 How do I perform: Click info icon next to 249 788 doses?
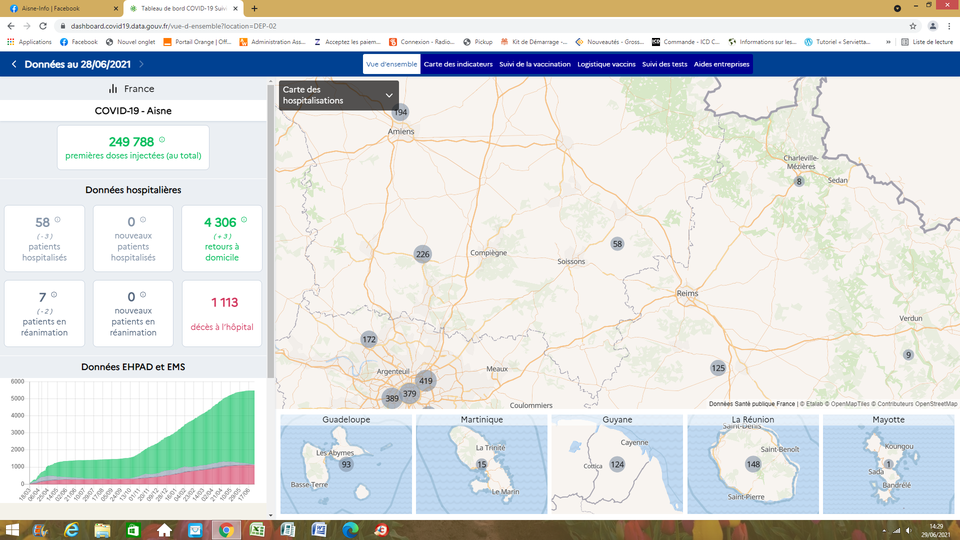click(162, 140)
